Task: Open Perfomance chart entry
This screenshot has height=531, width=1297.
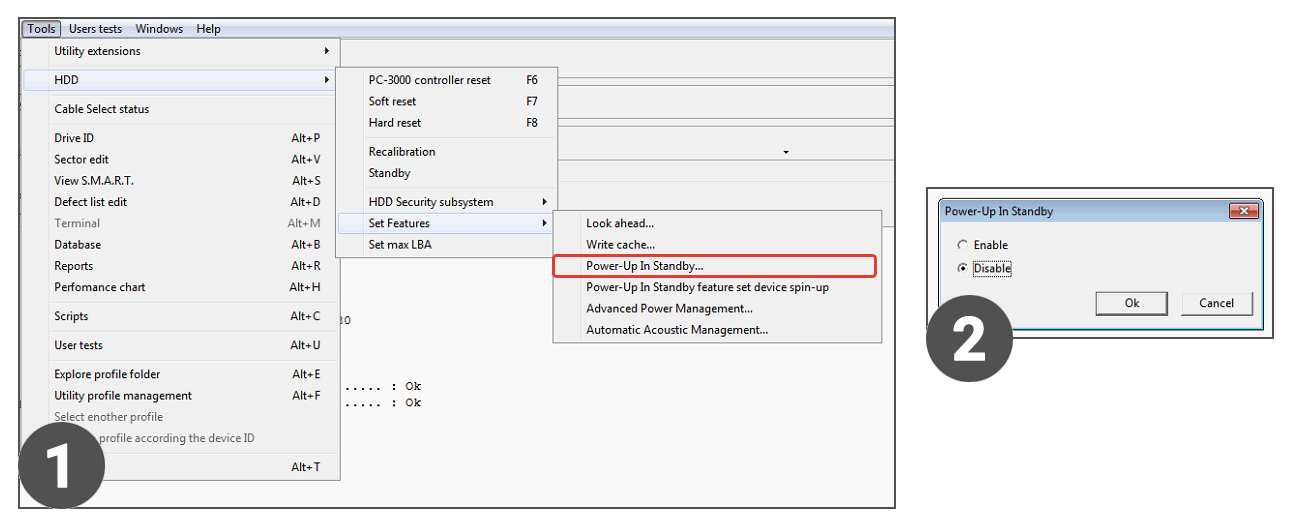Action: pos(180,287)
